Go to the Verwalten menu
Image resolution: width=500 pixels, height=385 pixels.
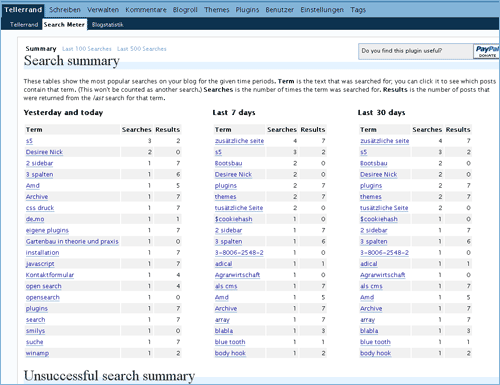(103, 10)
